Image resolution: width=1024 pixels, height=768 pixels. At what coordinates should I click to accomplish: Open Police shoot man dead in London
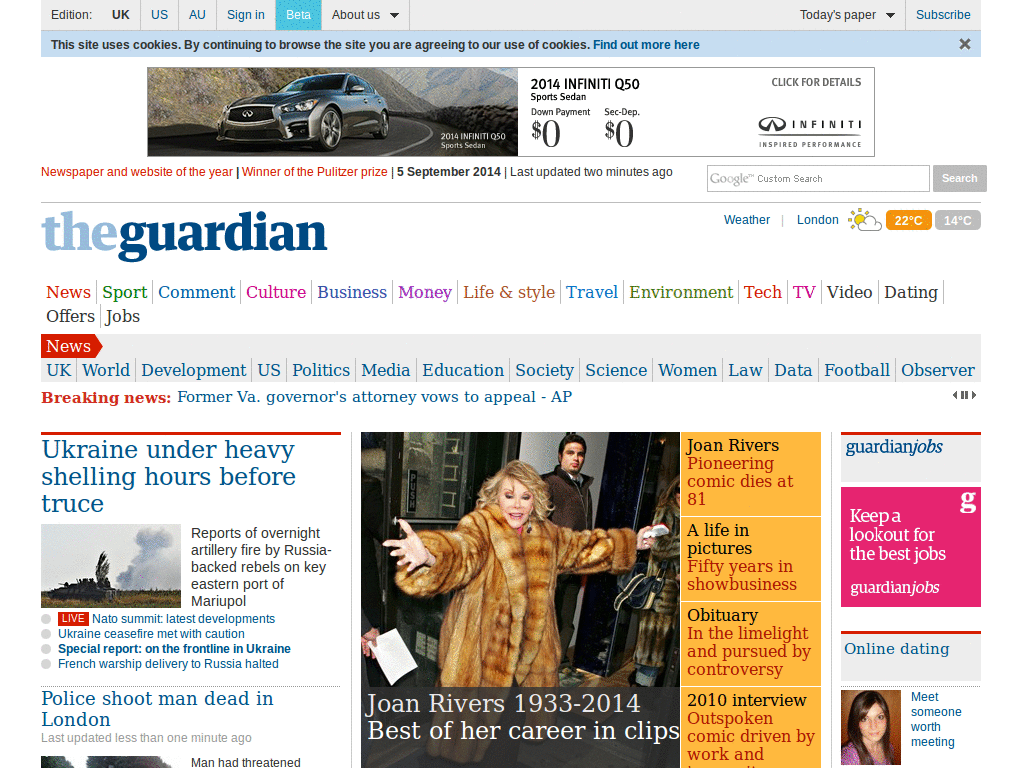157,709
